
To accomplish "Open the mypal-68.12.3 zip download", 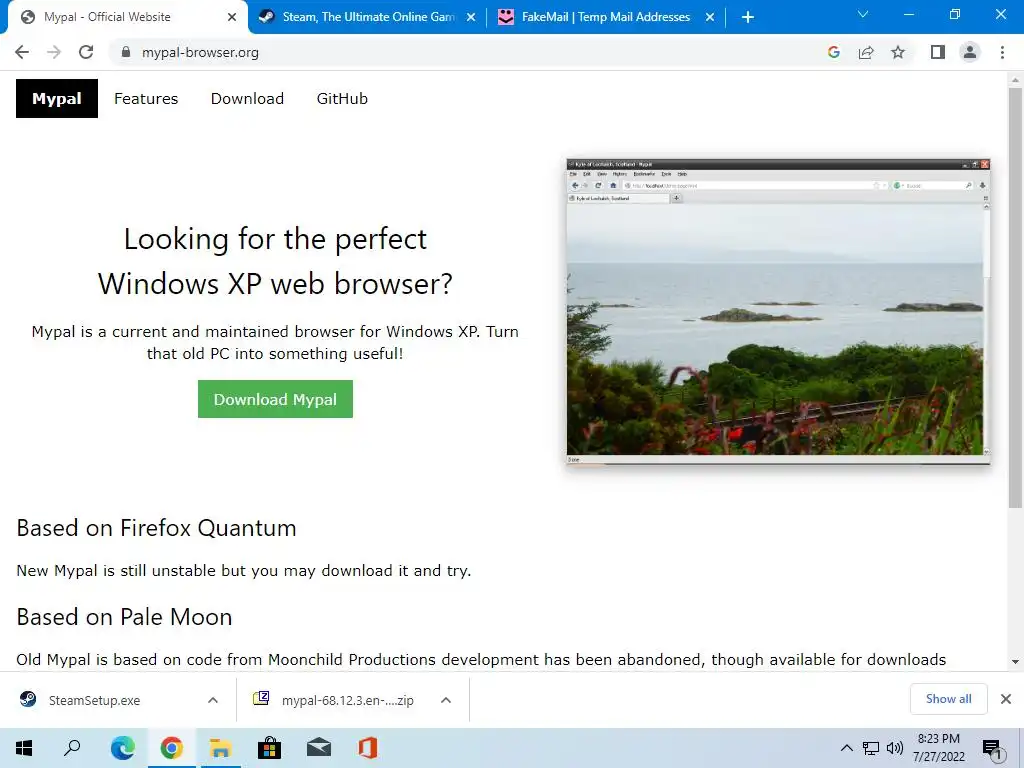I will pos(334,700).
